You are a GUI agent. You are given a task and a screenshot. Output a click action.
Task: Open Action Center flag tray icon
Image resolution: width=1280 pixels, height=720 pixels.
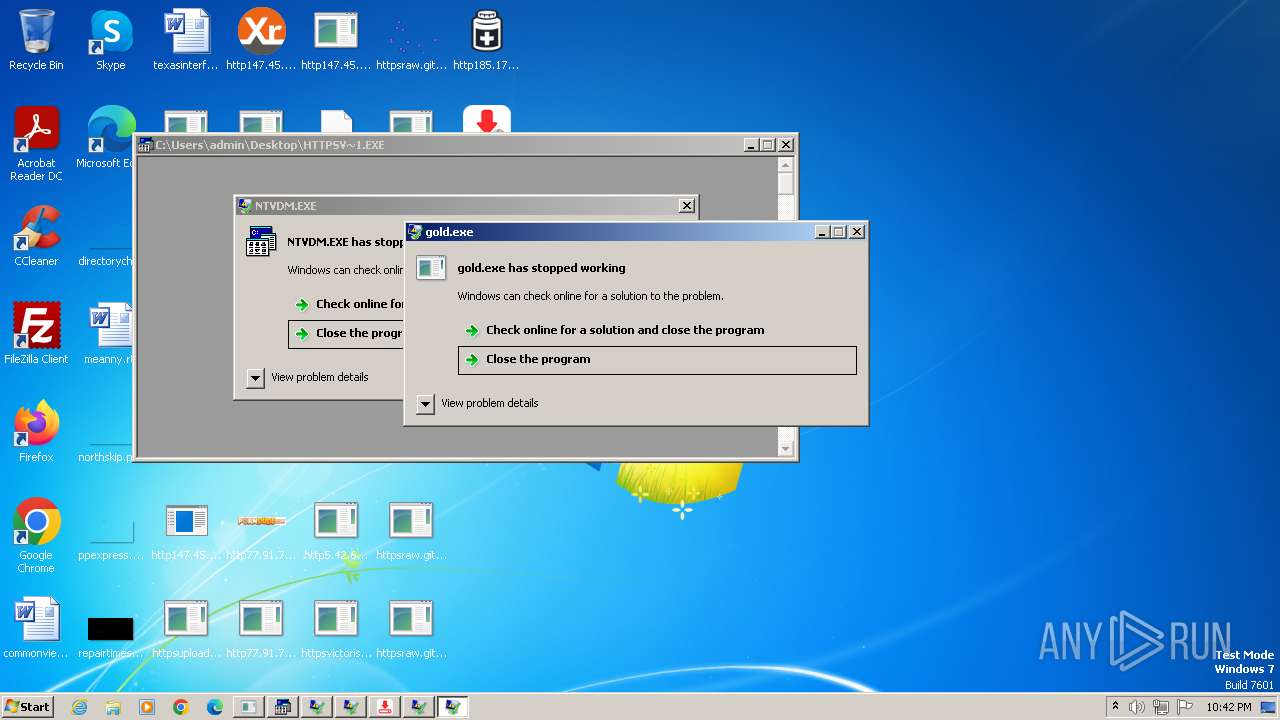point(1185,707)
